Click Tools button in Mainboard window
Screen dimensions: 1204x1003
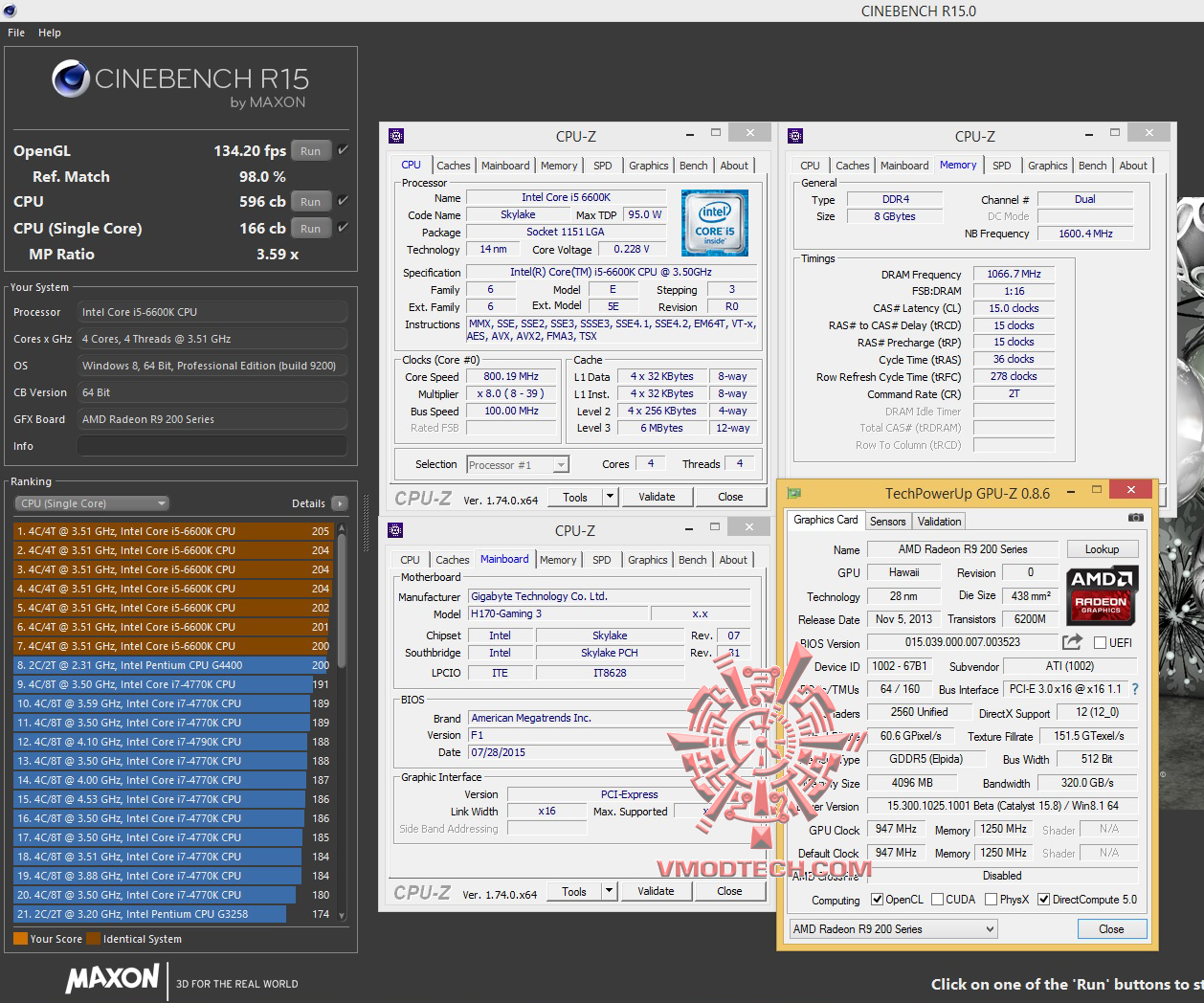(x=574, y=891)
